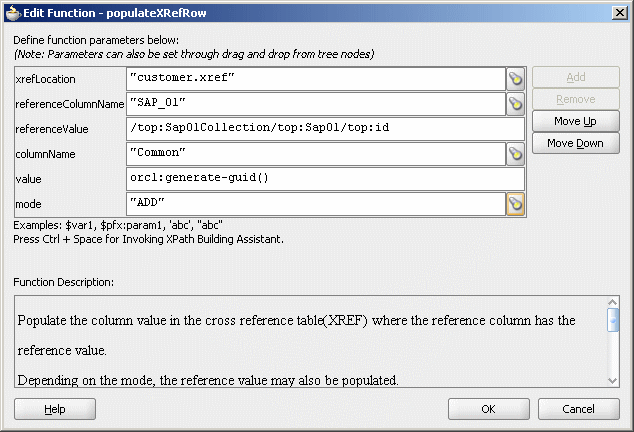
Task: Open lookup dialog for referenceColumnName field
Action: [516, 104]
